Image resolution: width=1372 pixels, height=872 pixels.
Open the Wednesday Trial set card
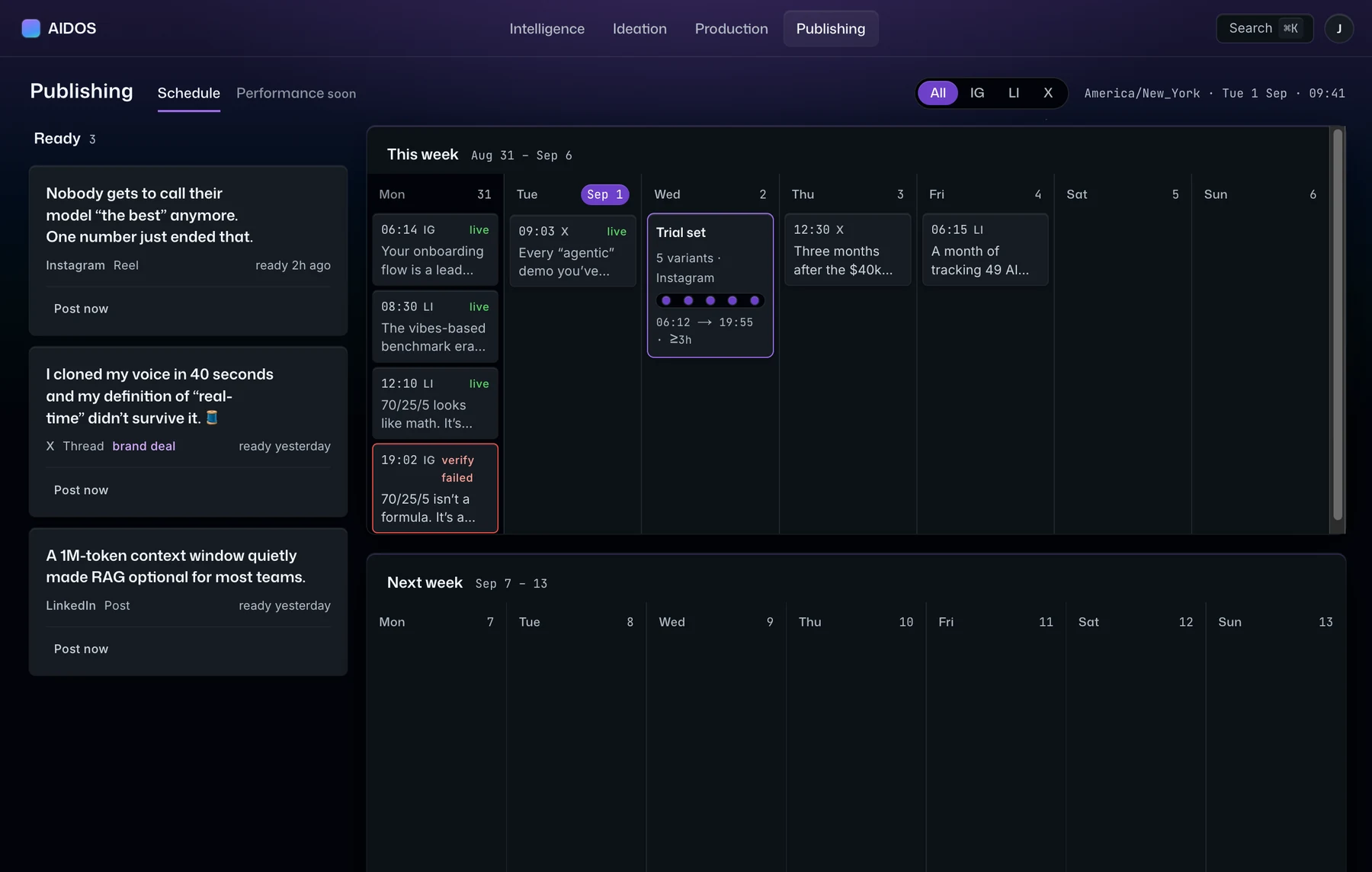click(x=710, y=285)
